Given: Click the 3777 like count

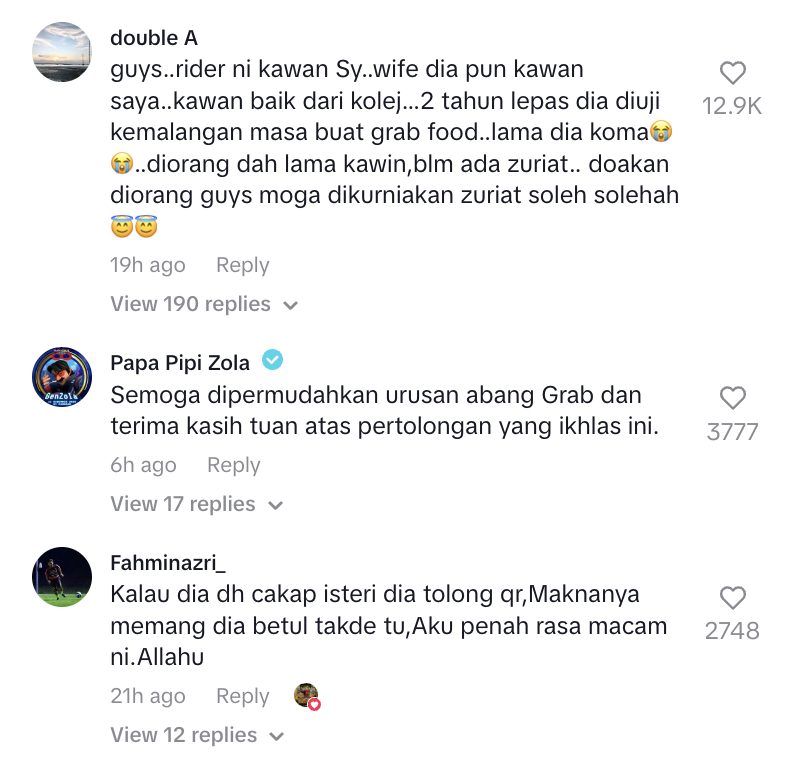Looking at the screenshot, I should (732, 432).
